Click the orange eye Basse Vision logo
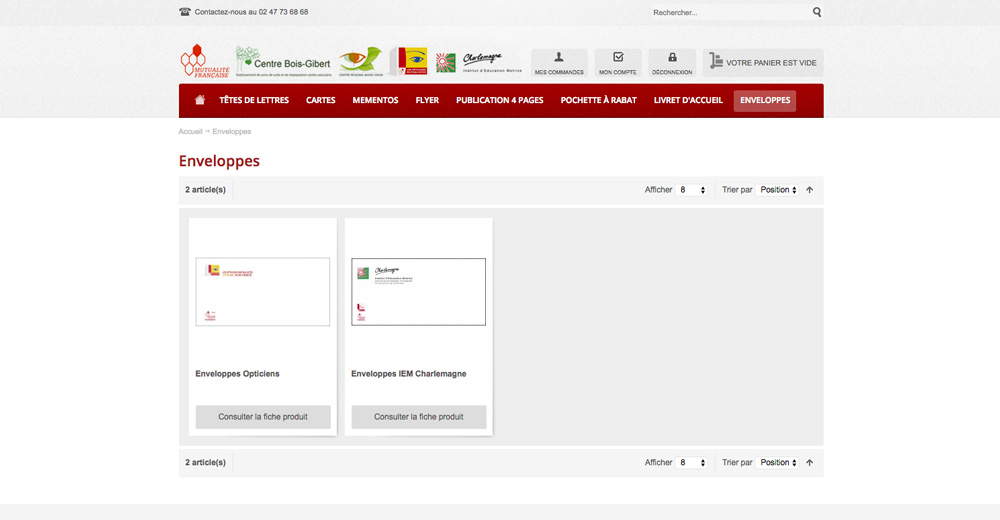The width and height of the screenshot is (1000, 520). [360, 62]
